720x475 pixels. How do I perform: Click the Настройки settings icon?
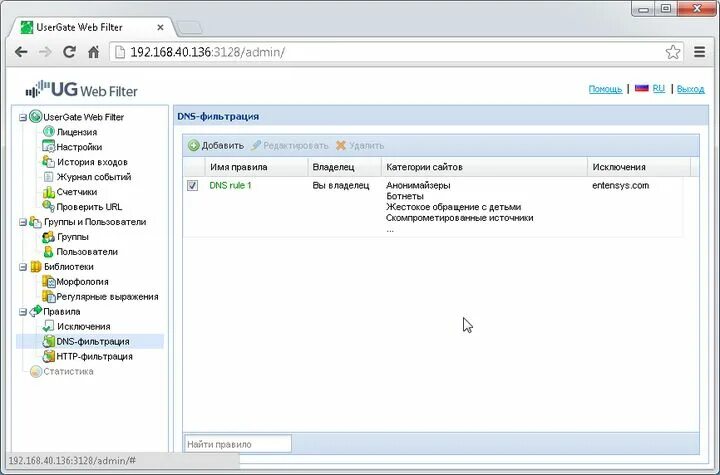[x=49, y=147]
